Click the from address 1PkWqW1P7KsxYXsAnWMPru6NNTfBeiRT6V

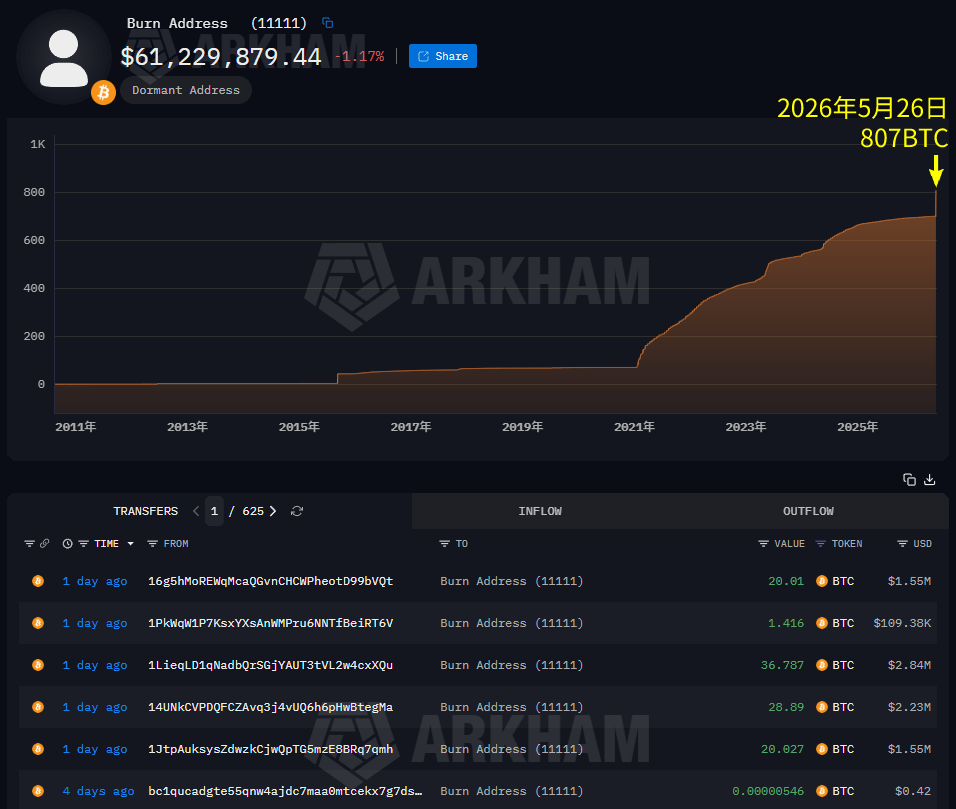click(x=271, y=623)
